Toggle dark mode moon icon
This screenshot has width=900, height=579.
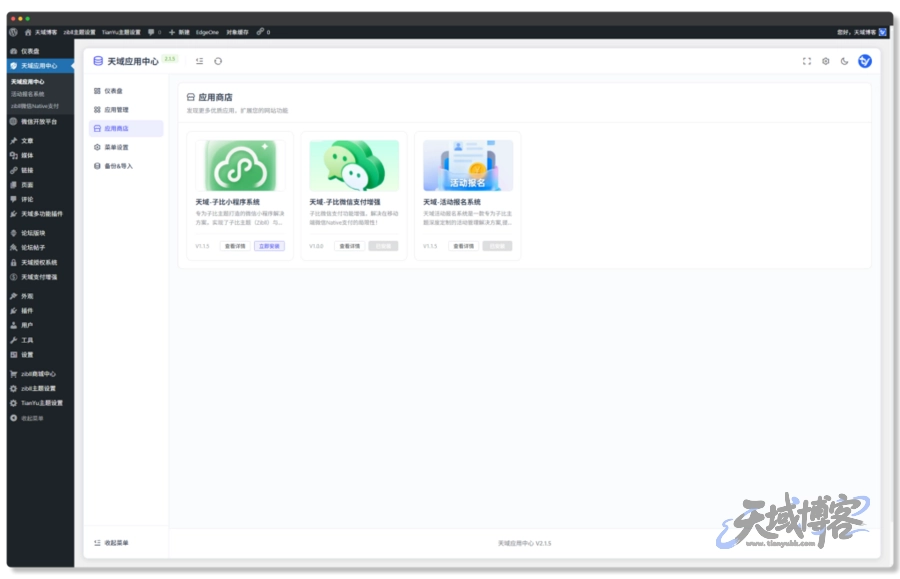(x=844, y=61)
